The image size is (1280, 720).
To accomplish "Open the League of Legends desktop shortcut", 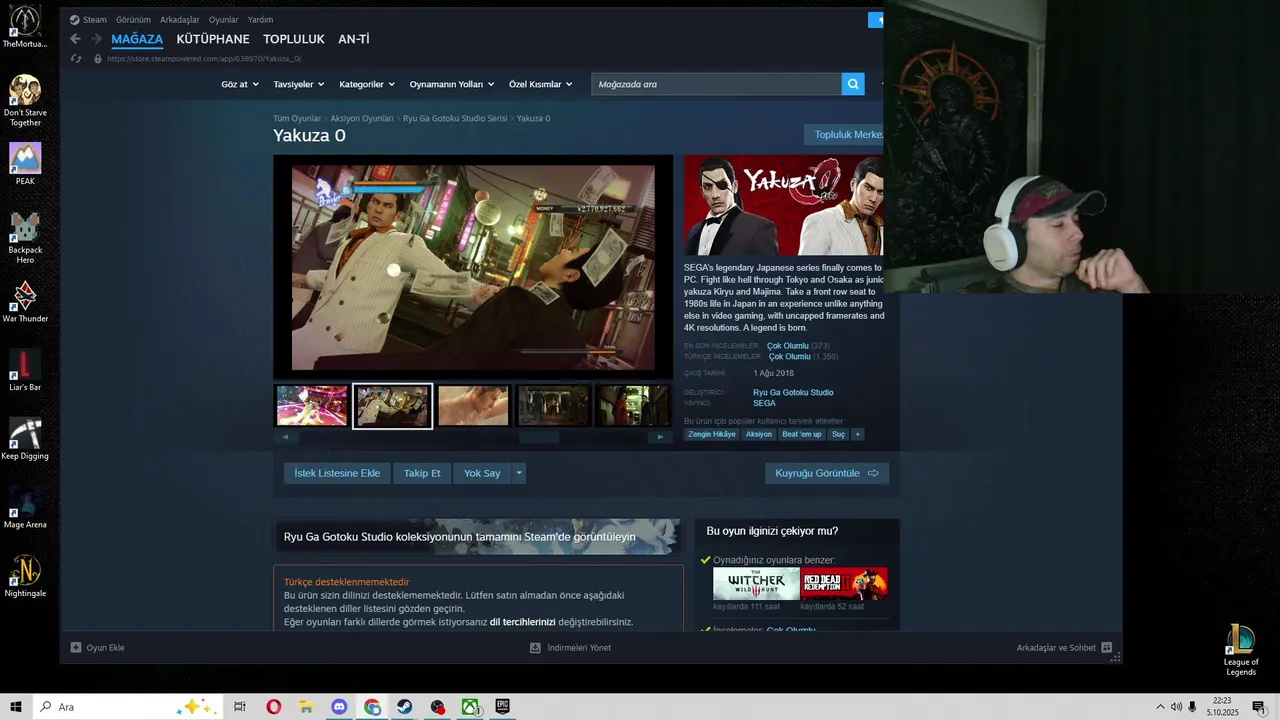I will [x=1241, y=650].
